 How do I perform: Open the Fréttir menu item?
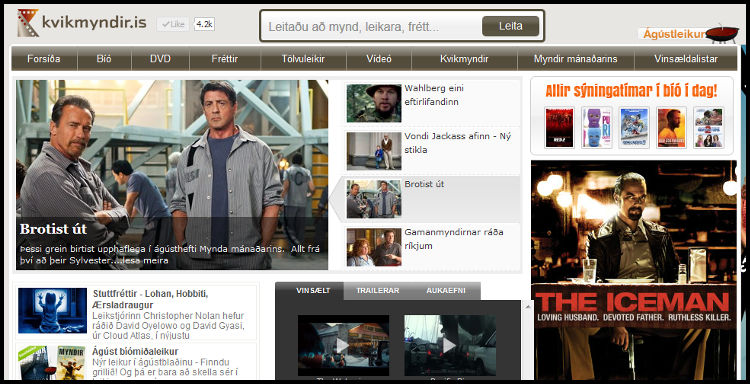225,59
